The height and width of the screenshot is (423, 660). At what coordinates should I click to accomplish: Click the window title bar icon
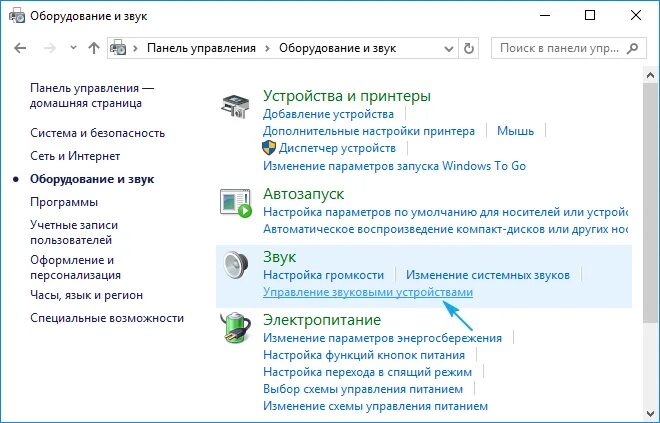pyautogui.click(x=17, y=16)
